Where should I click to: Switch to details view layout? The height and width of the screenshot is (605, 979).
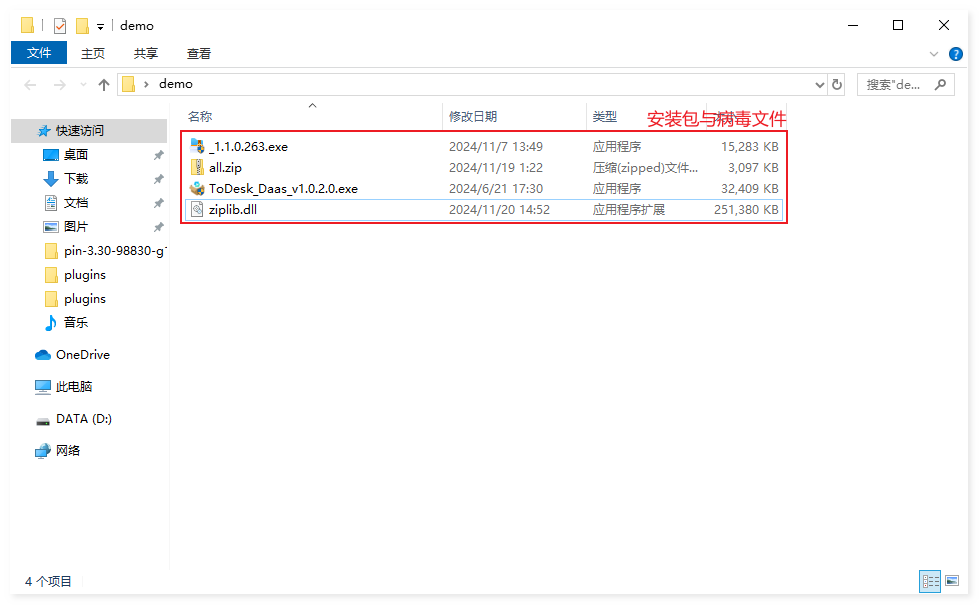coord(930,581)
